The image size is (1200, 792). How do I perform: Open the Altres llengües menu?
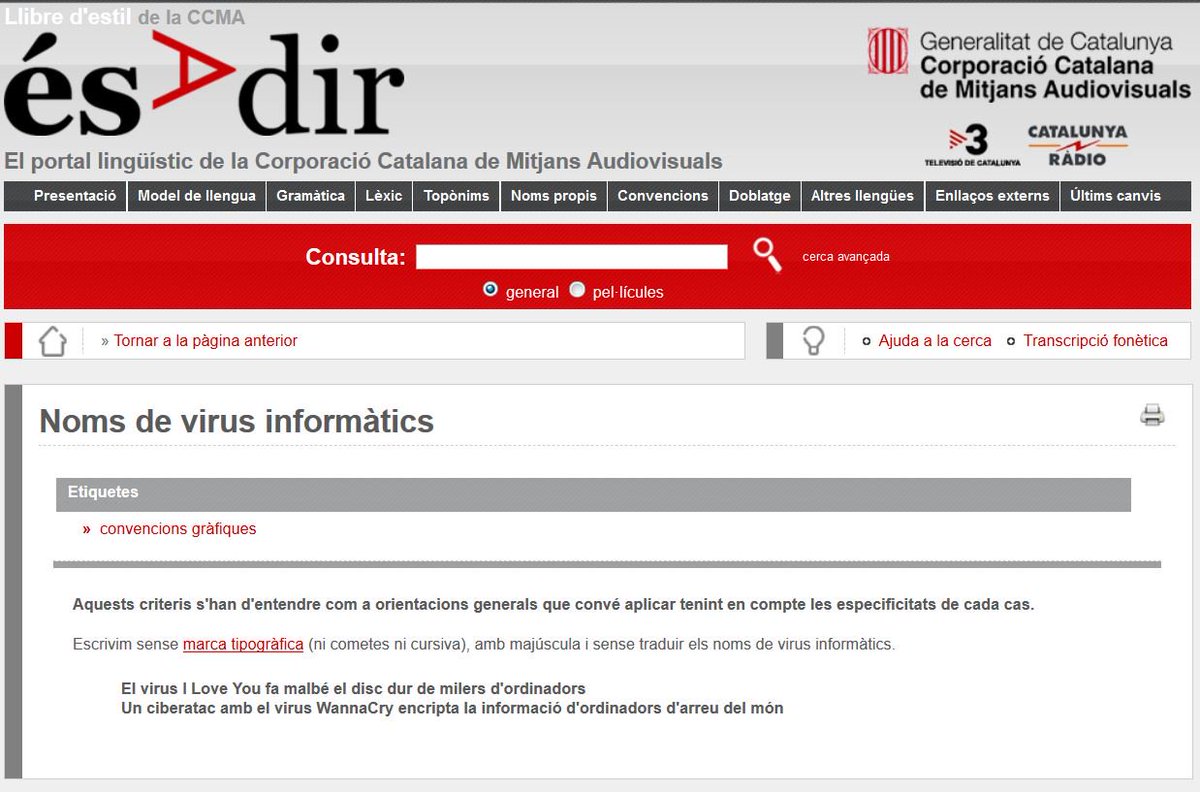[862, 196]
